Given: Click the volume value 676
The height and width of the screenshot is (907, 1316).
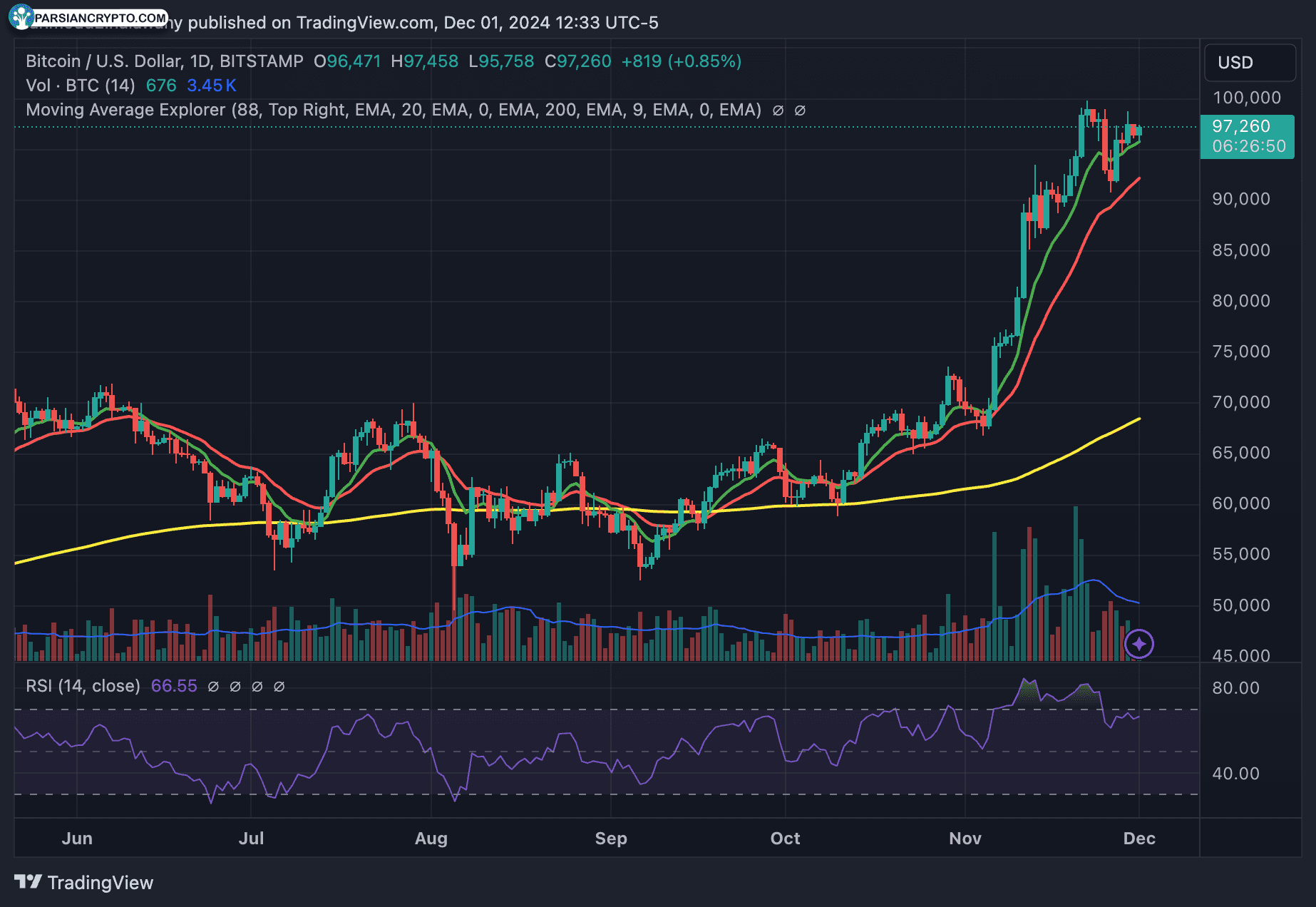Looking at the screenshot, I should 161,86.
